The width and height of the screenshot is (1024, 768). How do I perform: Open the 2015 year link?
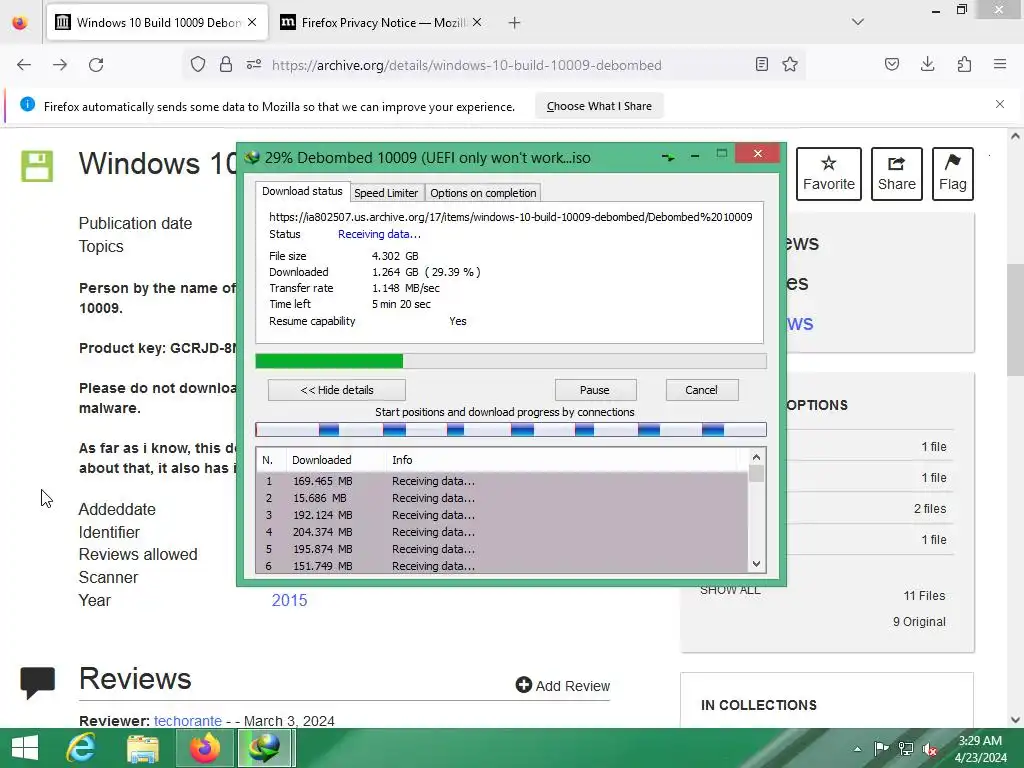click(289, 600)
